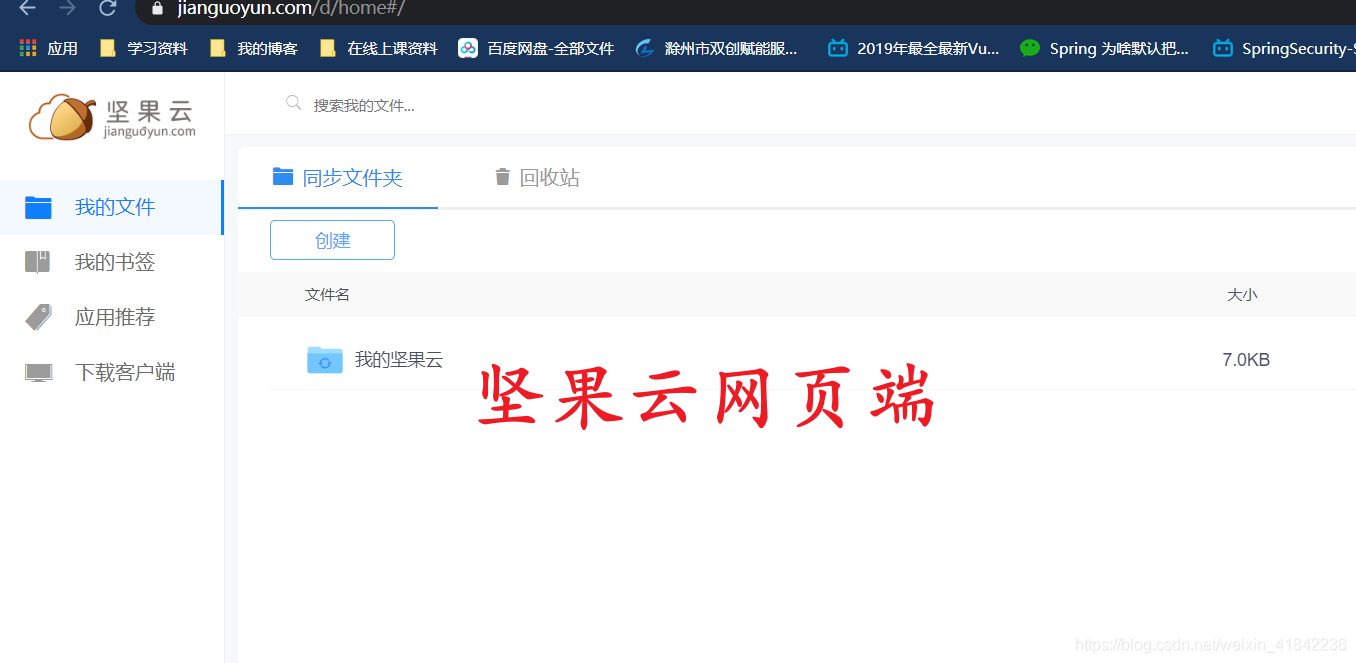Click folder icon on 同步文件夹 tab
Screen dimensions: 1356x663
click(283, 177)
